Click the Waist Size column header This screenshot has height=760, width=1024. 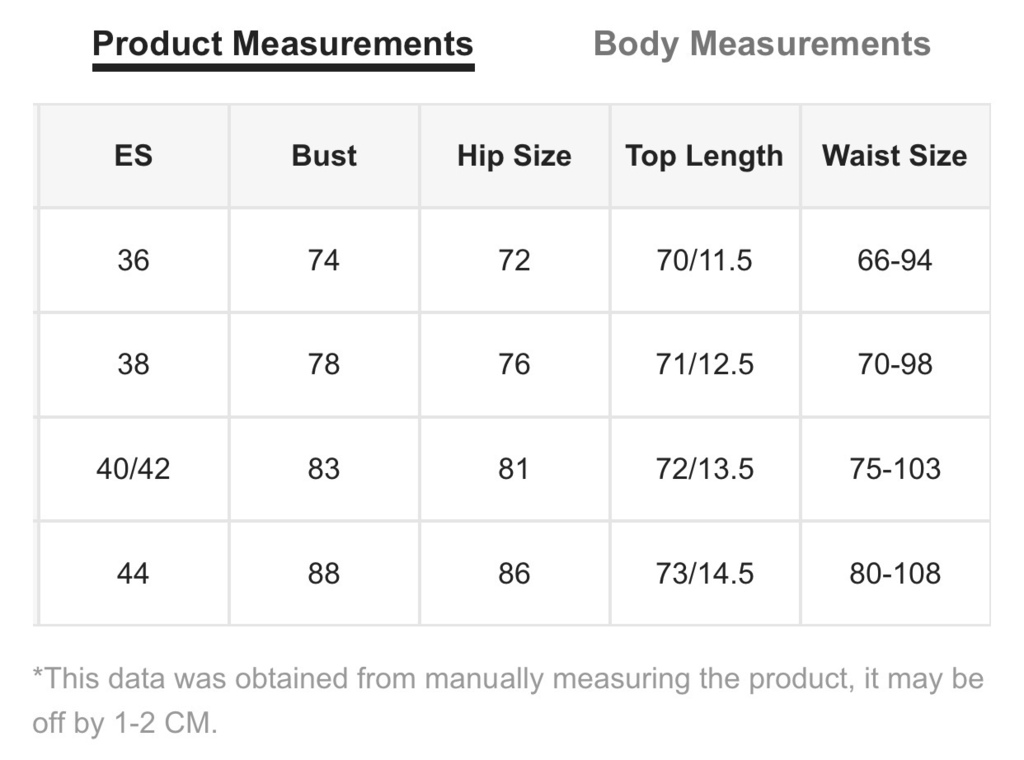coord(895,156)
